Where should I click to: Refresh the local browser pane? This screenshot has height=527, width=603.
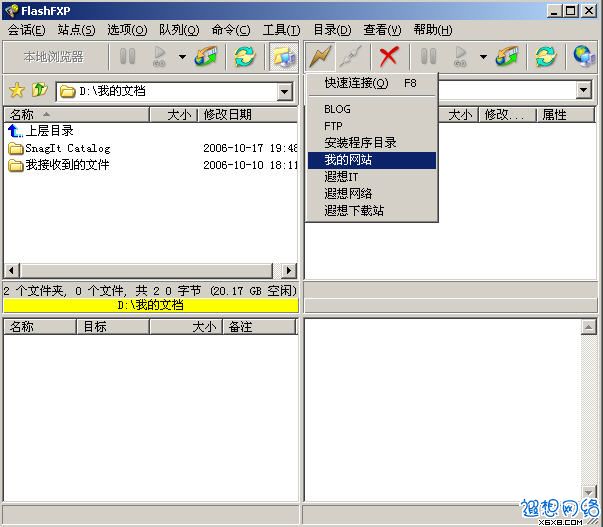coord(245,56)
